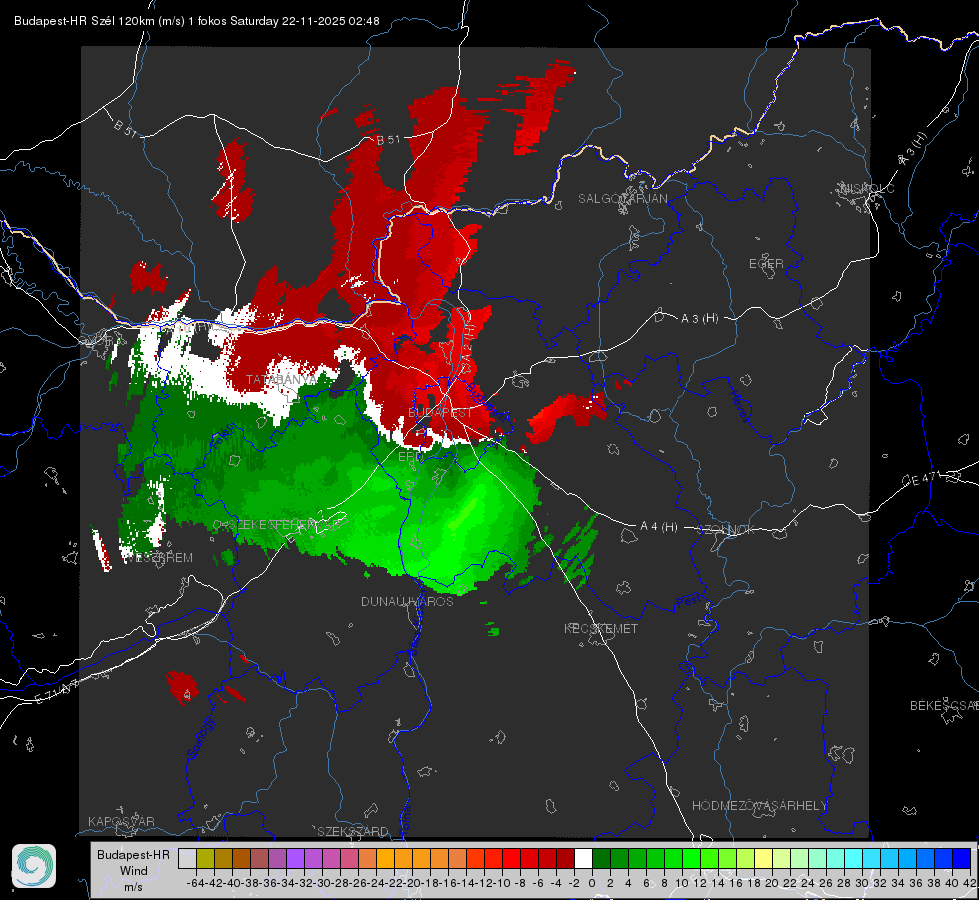The width and height of the screenshot is (979, 900).
Task: Click the white legend swatch between -2 and 0
Action: click(583, 858)
